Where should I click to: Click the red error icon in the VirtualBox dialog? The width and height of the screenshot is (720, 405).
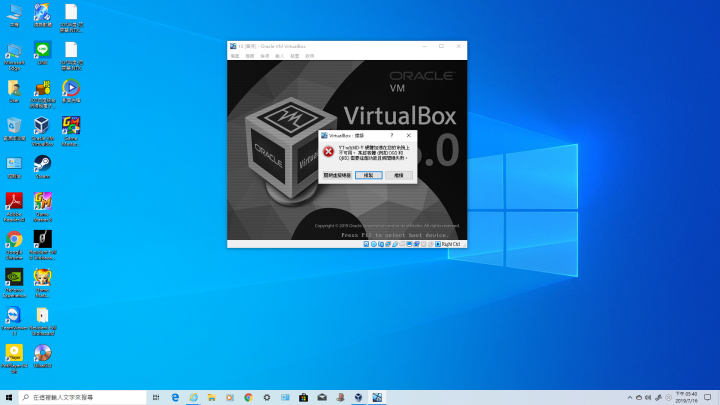pos(328,152)
